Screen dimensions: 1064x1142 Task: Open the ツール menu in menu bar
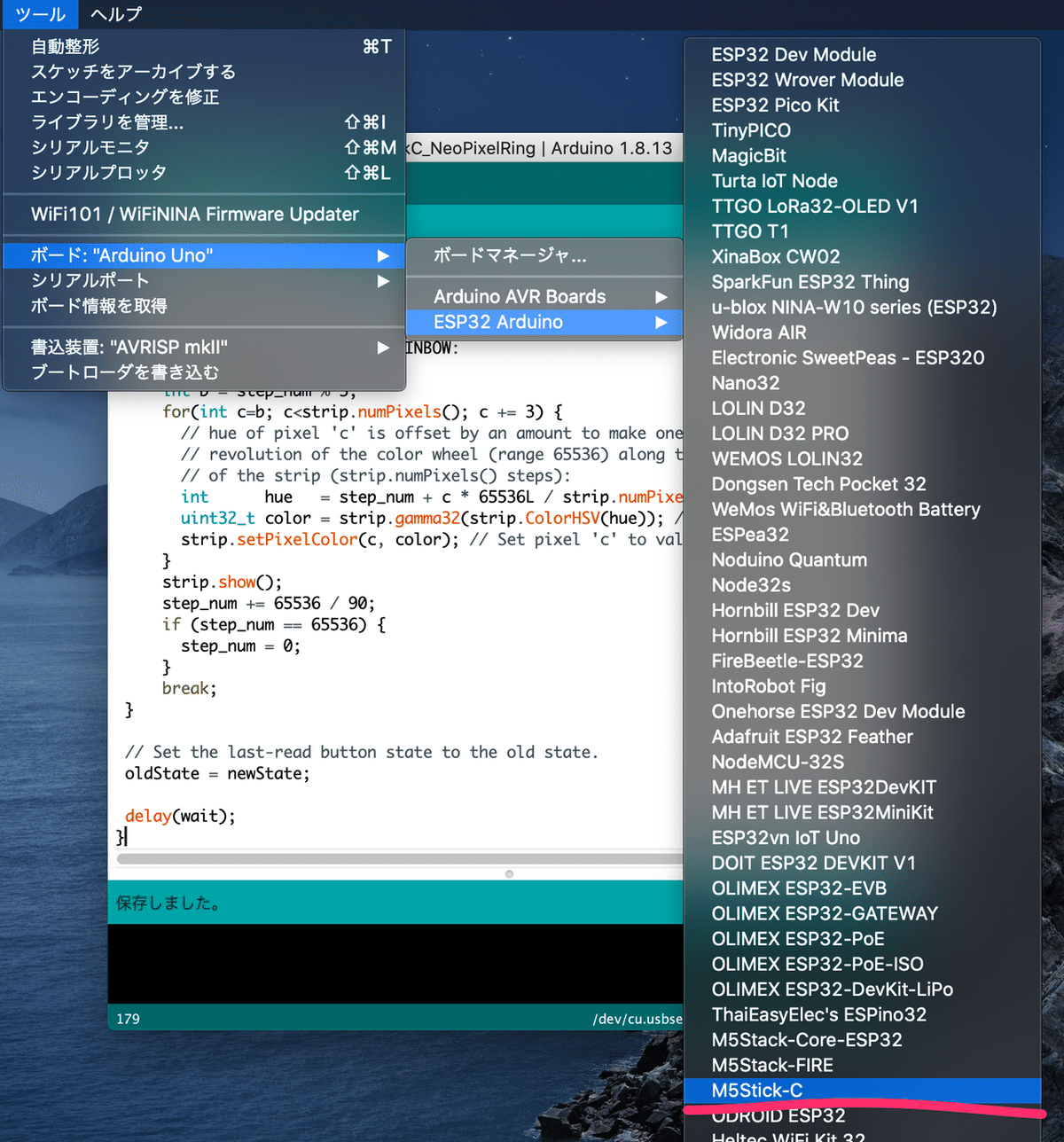pos(40,14)
